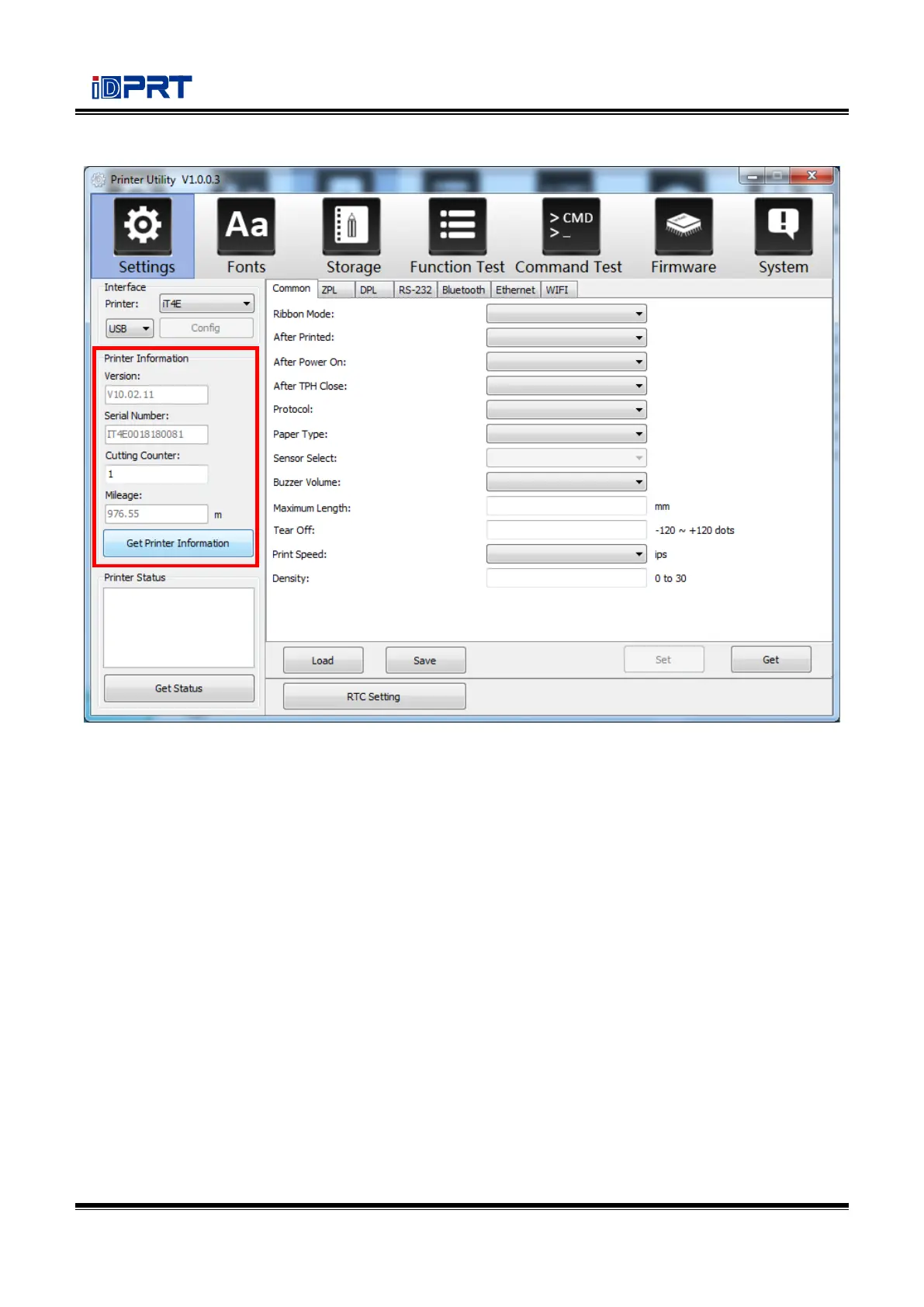Switch to the Bluetooth tab
This screenshot has height=1307, width=924.
tap(463, 289)
